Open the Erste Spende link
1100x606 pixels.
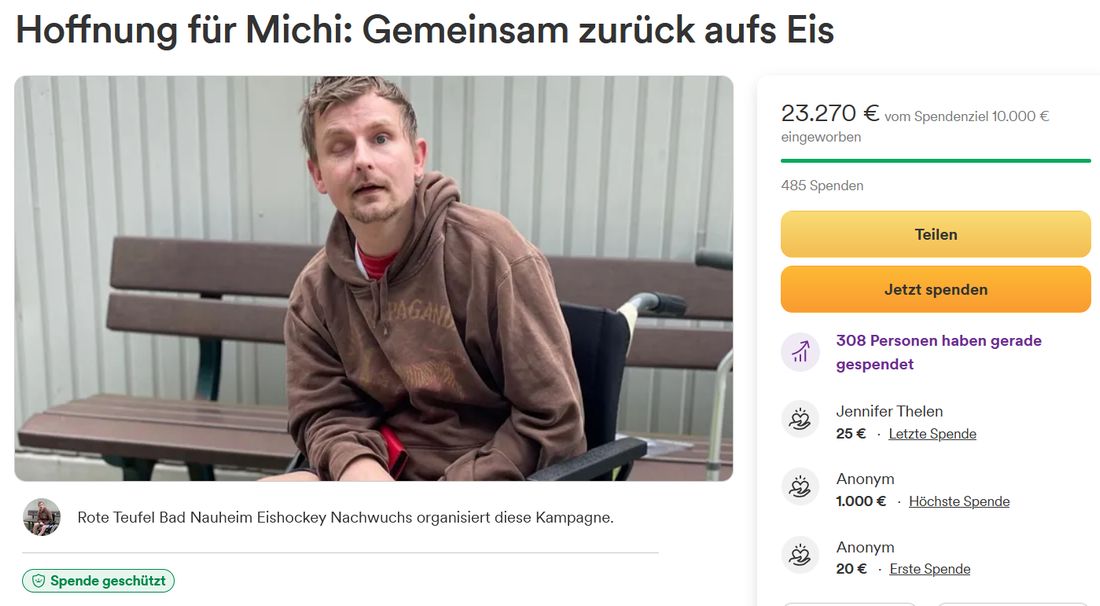(930, 569)
